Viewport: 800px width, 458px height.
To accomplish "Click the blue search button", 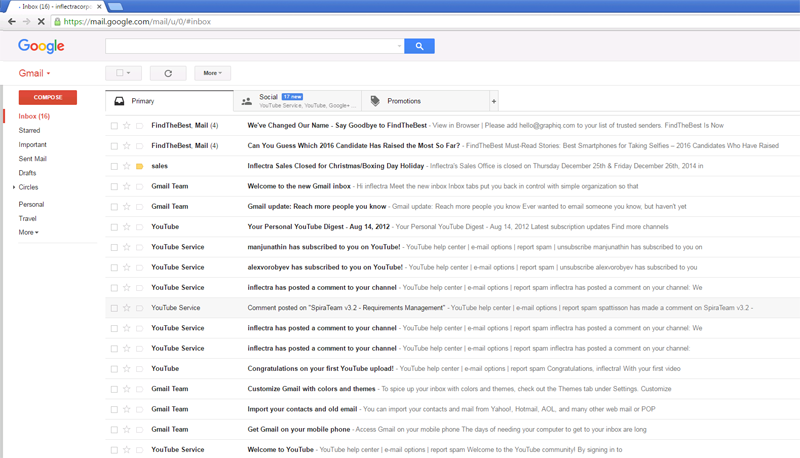I will [419, 46].
